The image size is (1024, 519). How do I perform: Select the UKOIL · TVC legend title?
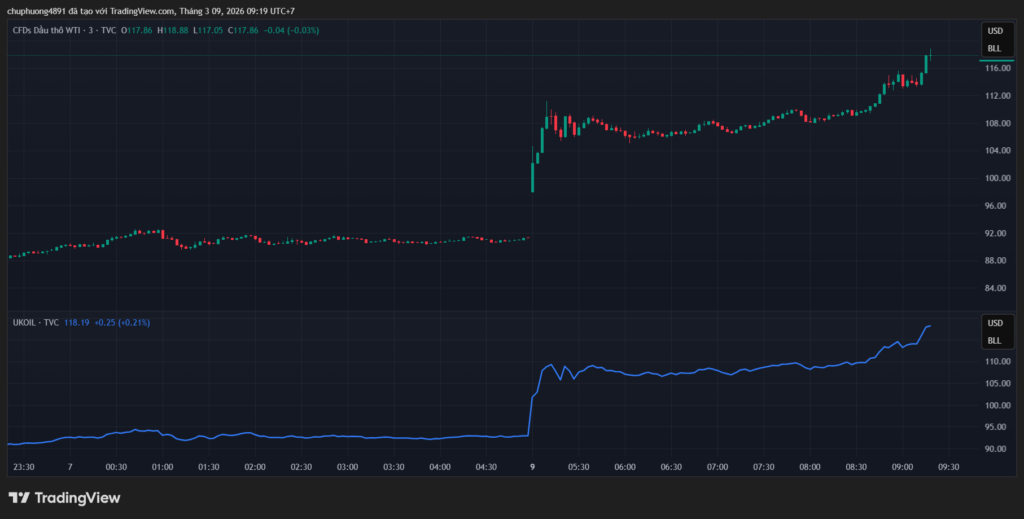(35, 323)
